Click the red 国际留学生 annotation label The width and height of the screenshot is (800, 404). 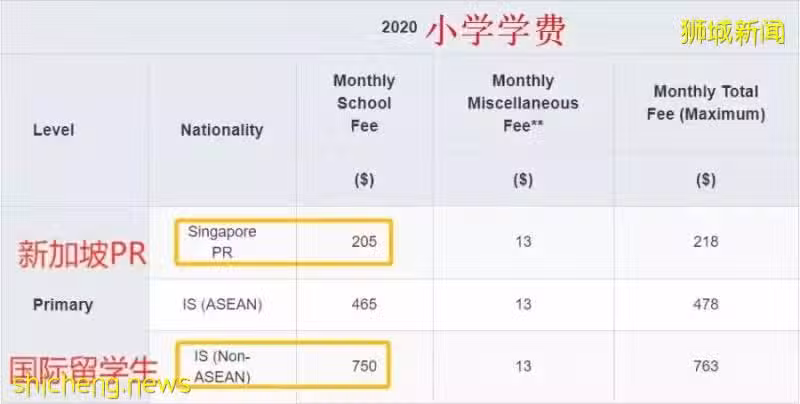(x=83, y=370)
